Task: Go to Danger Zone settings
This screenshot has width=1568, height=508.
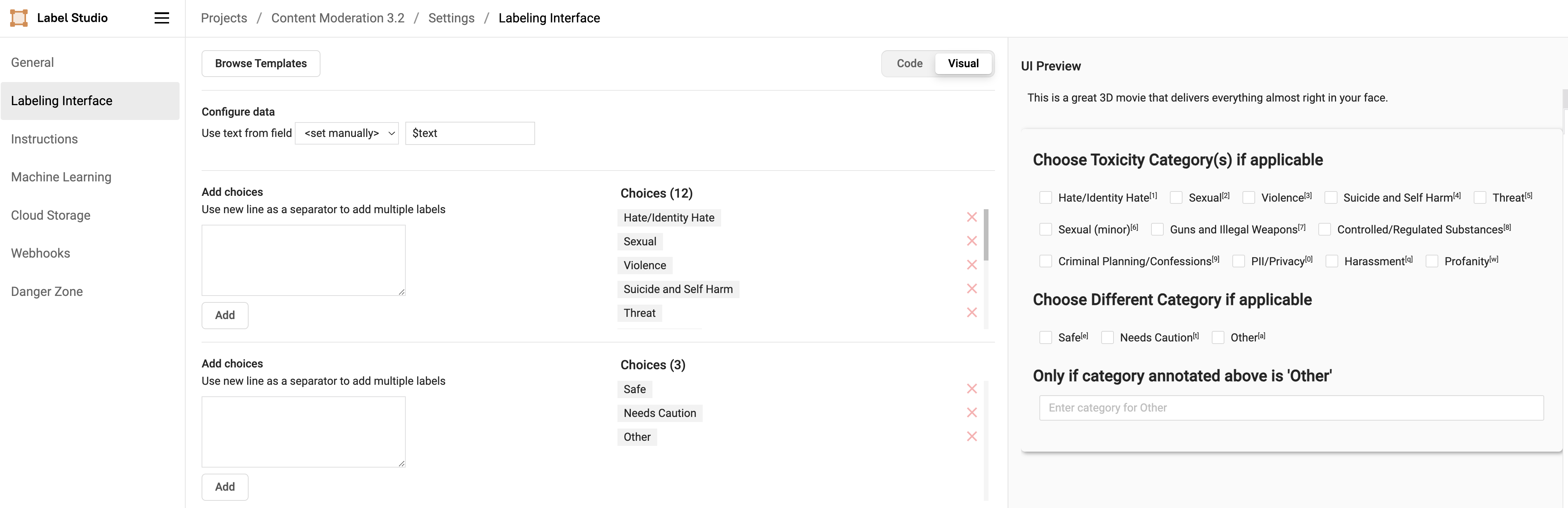Action: point(47,292)
